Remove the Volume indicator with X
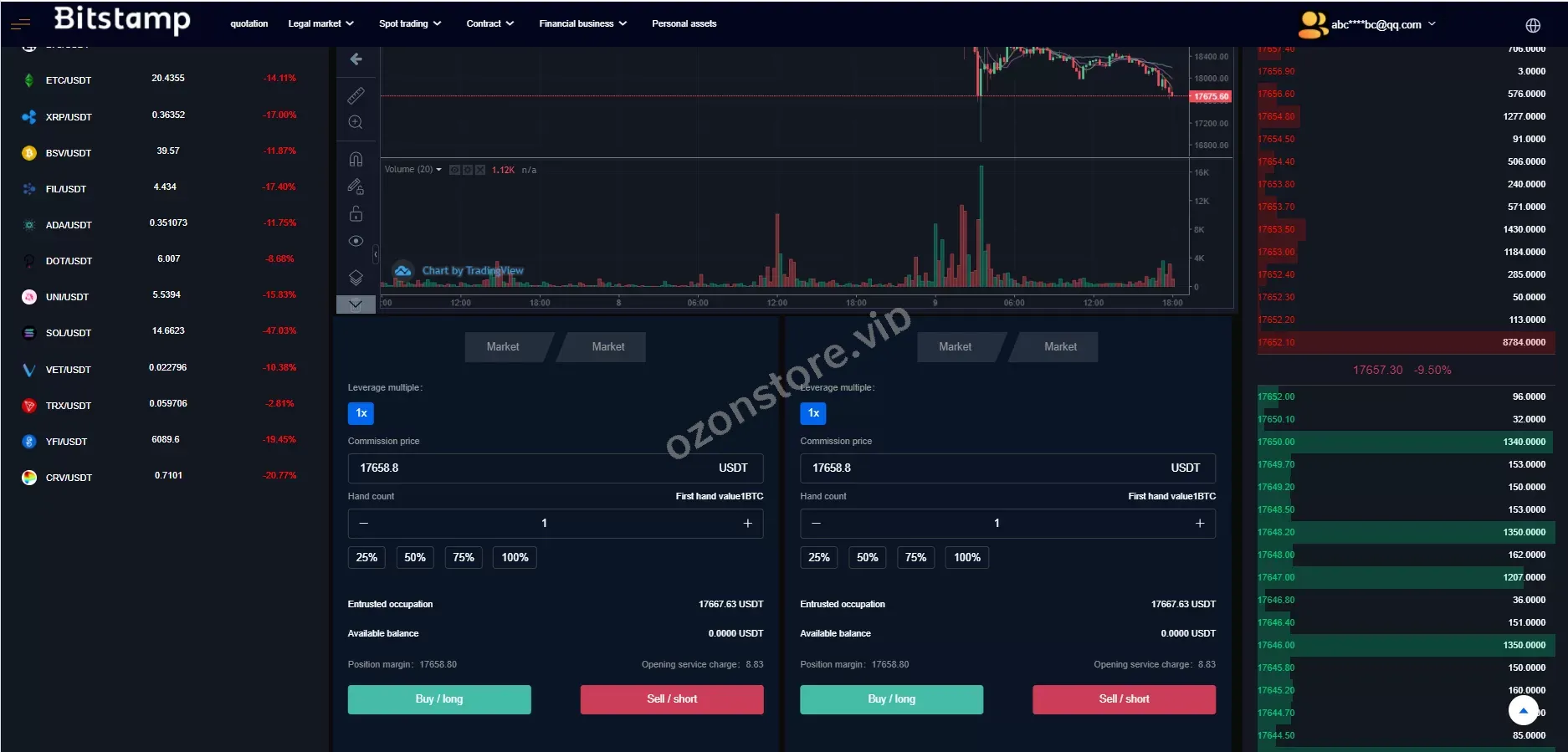Viewport: 1568px width, 752px height. (x=480, y=170)
